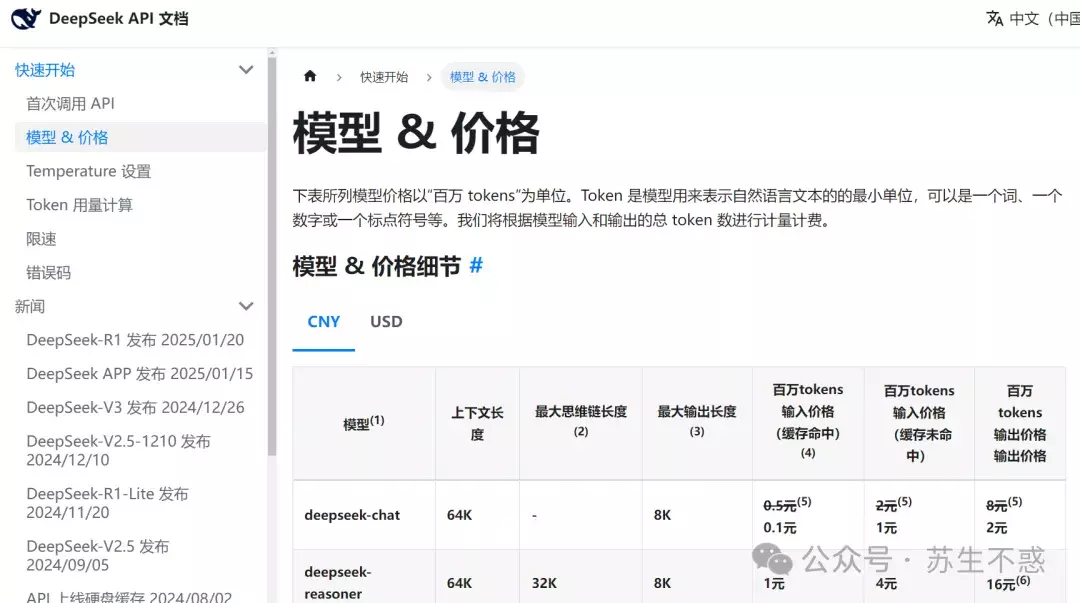The width and height of the screenshot is (1080, 603).
Task: Click the # anchor link beside 模型 & 价格细节
Action: tap(476, 265)
